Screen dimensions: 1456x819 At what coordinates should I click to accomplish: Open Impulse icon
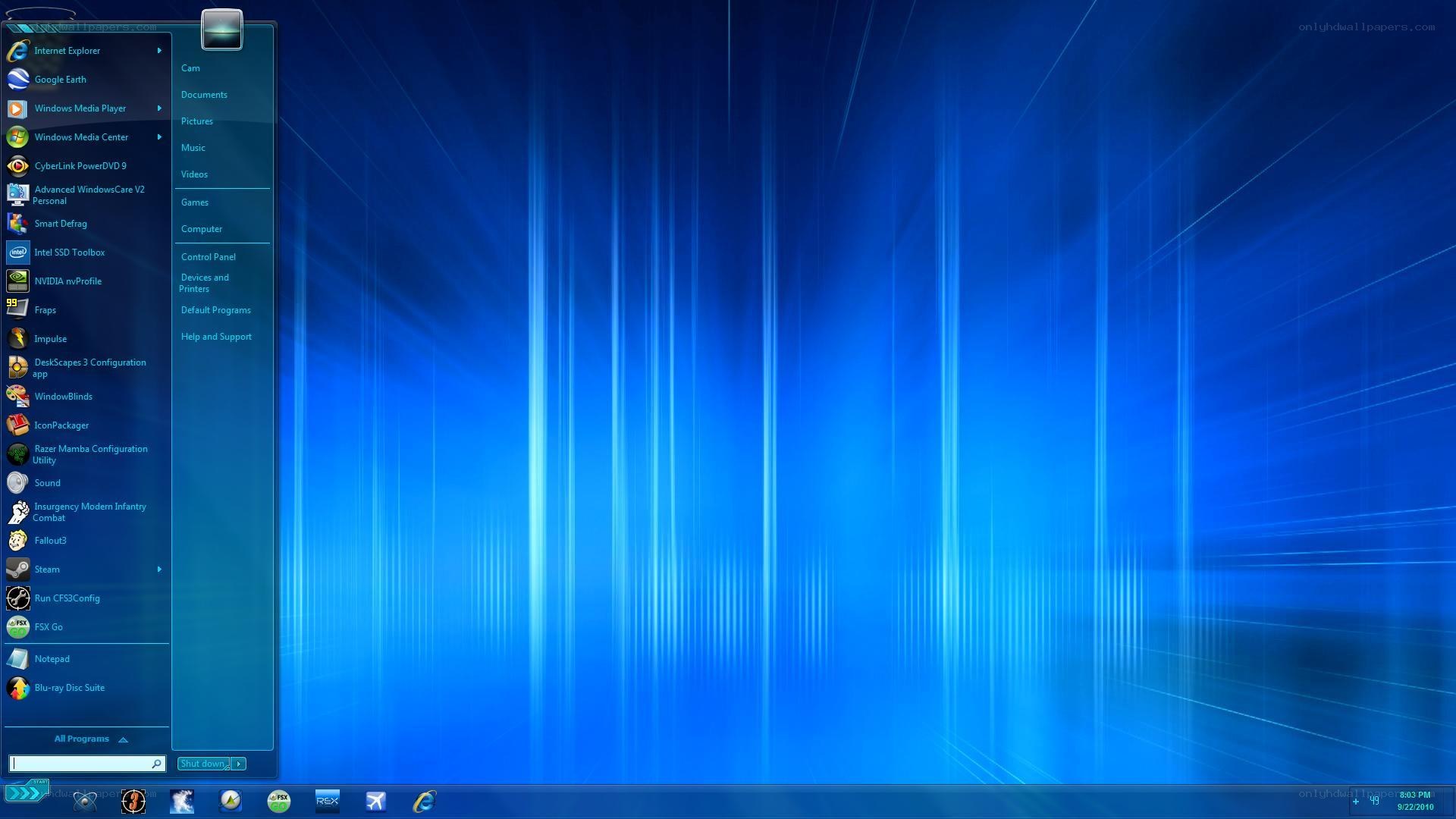click(x=17, y=339)
